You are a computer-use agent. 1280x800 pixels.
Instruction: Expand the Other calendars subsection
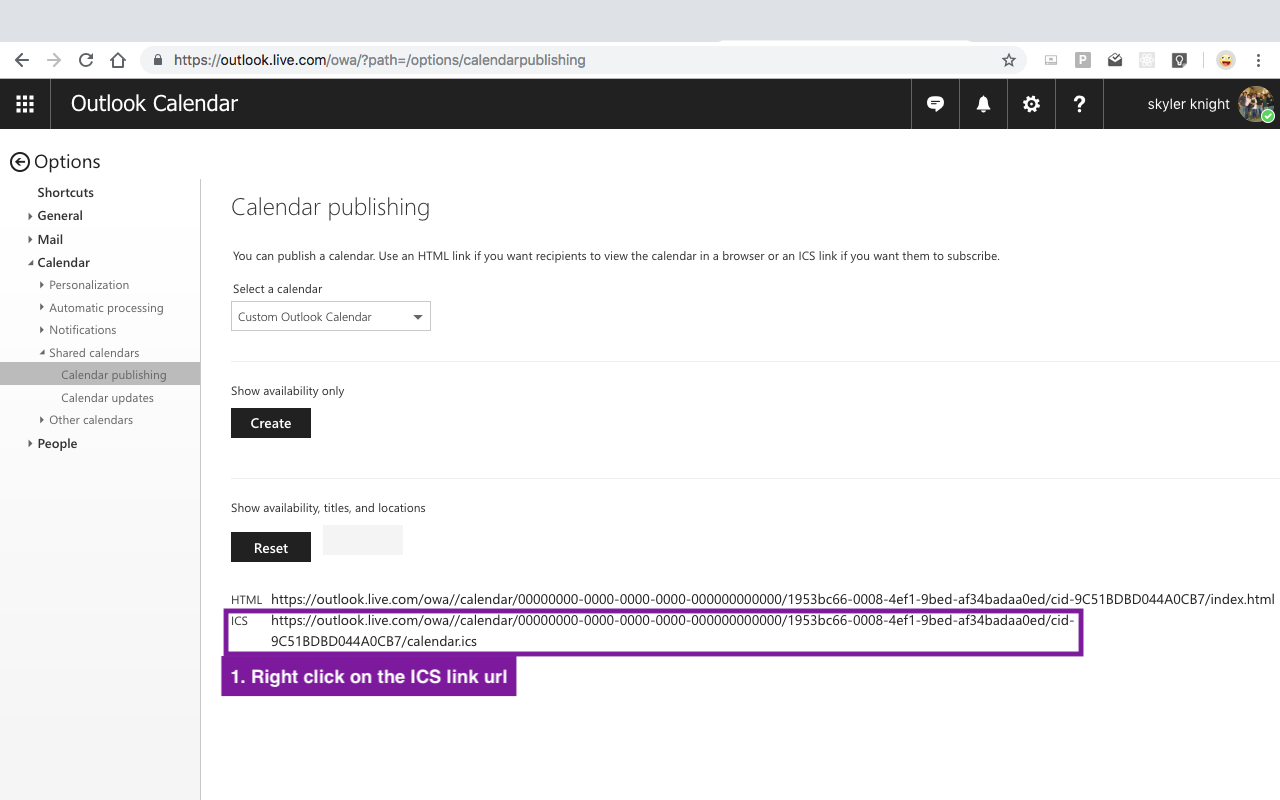point(42,420)
